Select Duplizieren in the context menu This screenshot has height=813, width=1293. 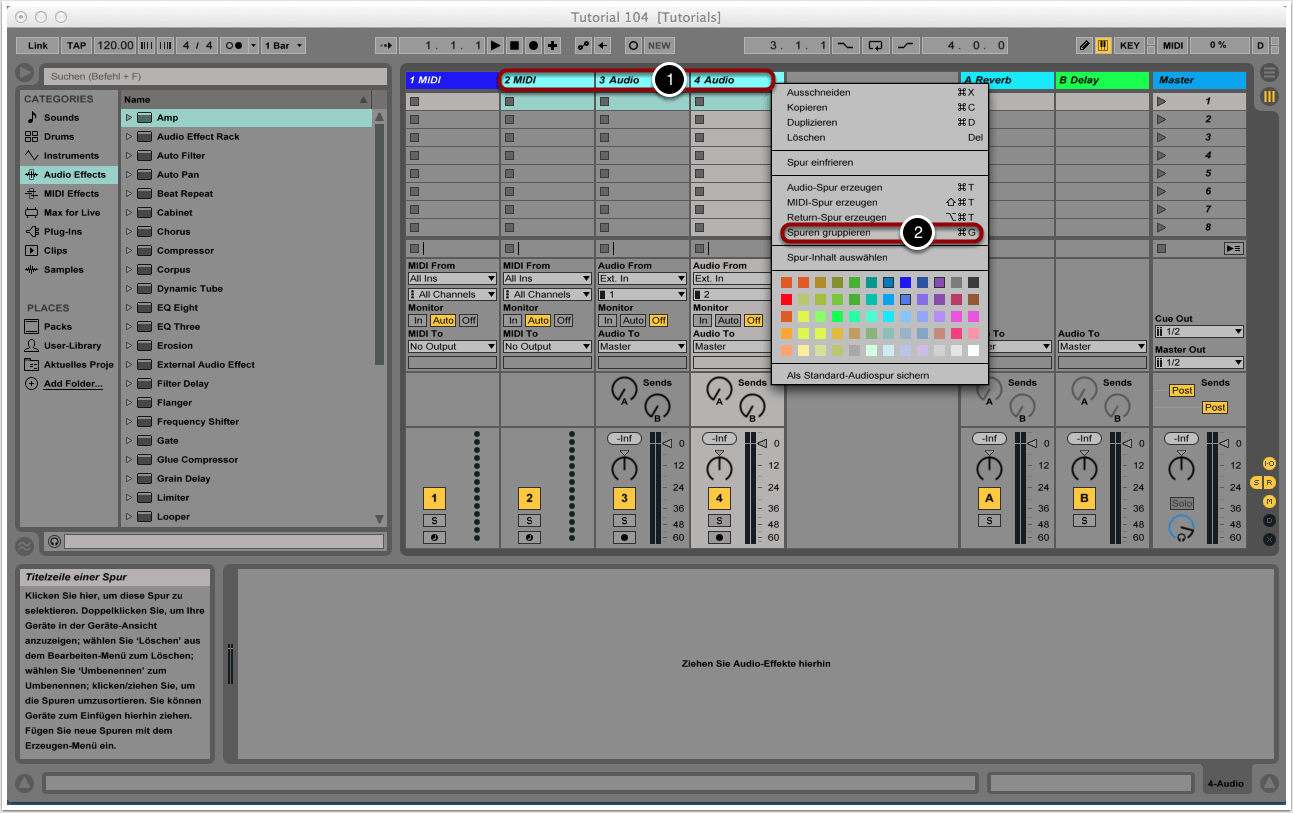click(812, 122)
